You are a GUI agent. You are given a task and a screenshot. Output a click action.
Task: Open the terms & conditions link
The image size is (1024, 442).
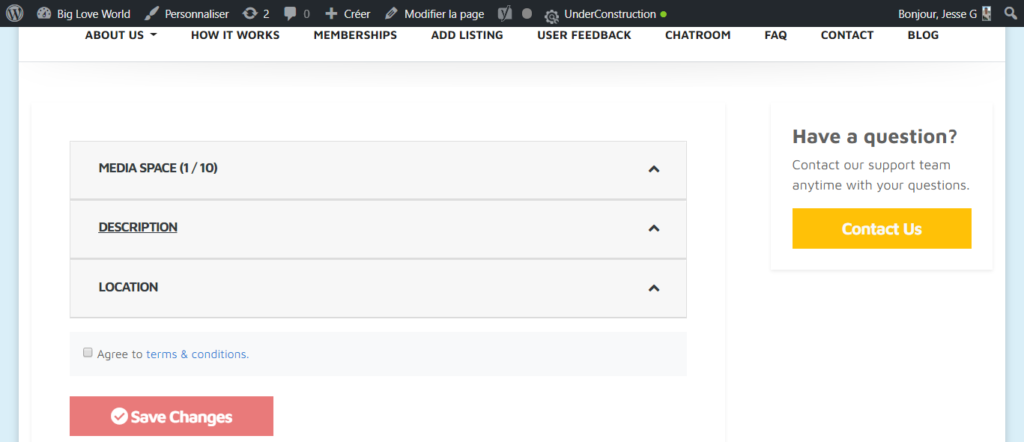tap(197, 354)
